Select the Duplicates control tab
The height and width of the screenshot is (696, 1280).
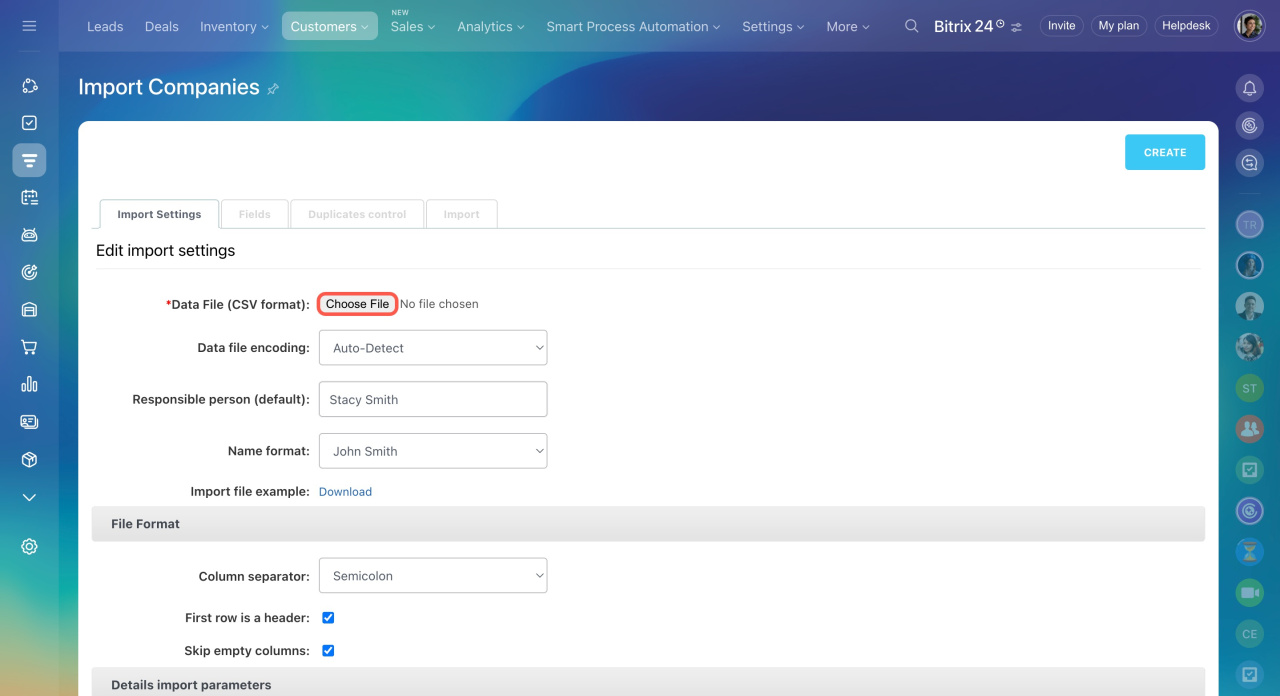pos(357,214)
